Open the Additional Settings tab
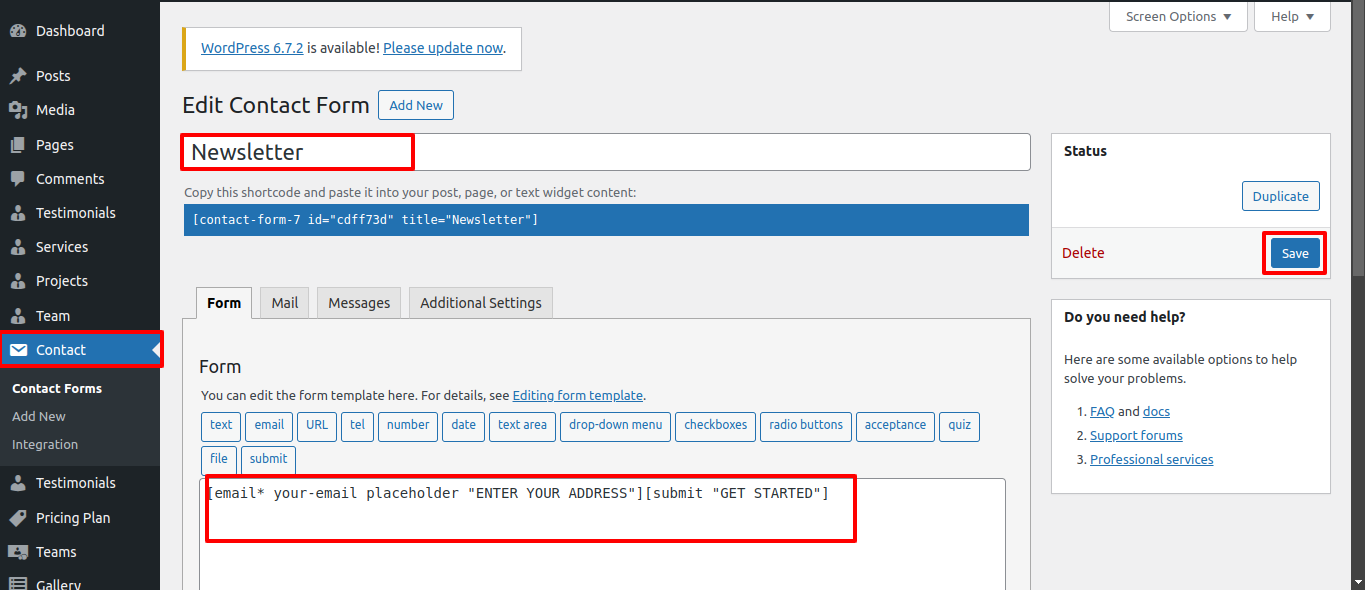Screen dimensions: 1365x590 pyautogui.click(x=480, y=302)
